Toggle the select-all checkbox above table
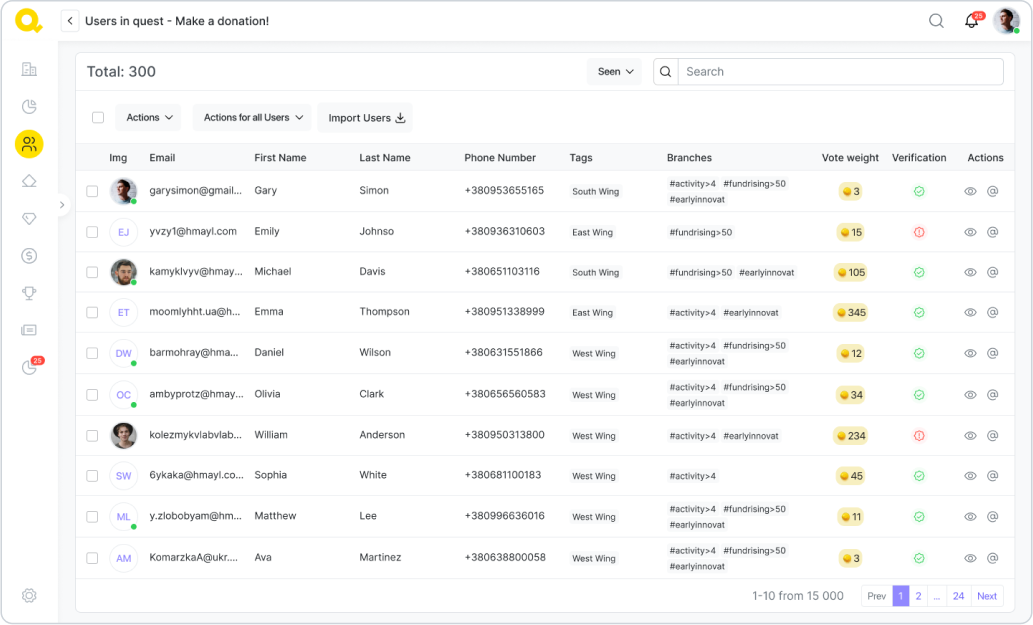The image size is (1033, 625). [x=98, y=118]
